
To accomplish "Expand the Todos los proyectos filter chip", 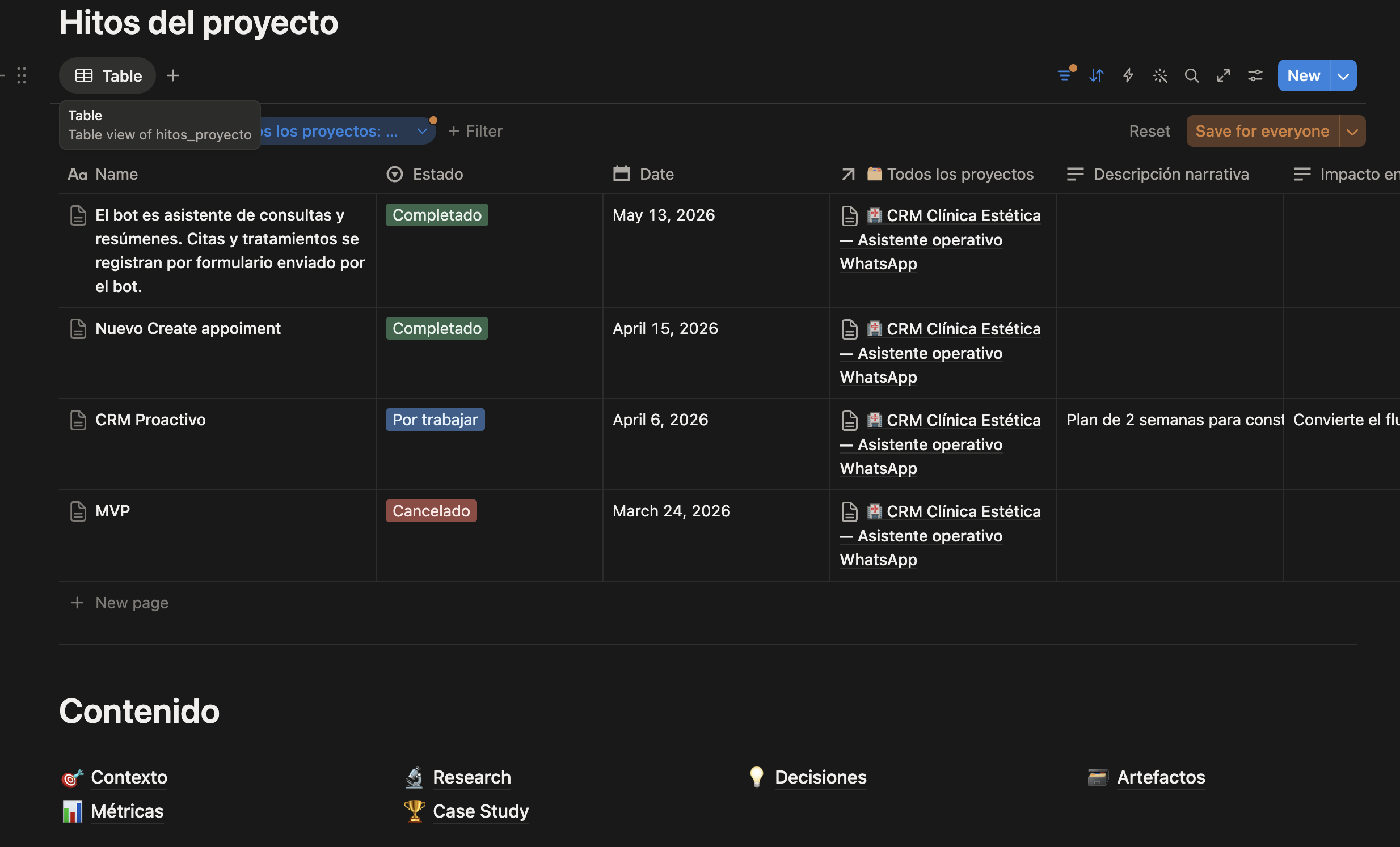I will (x=422, y=131).
